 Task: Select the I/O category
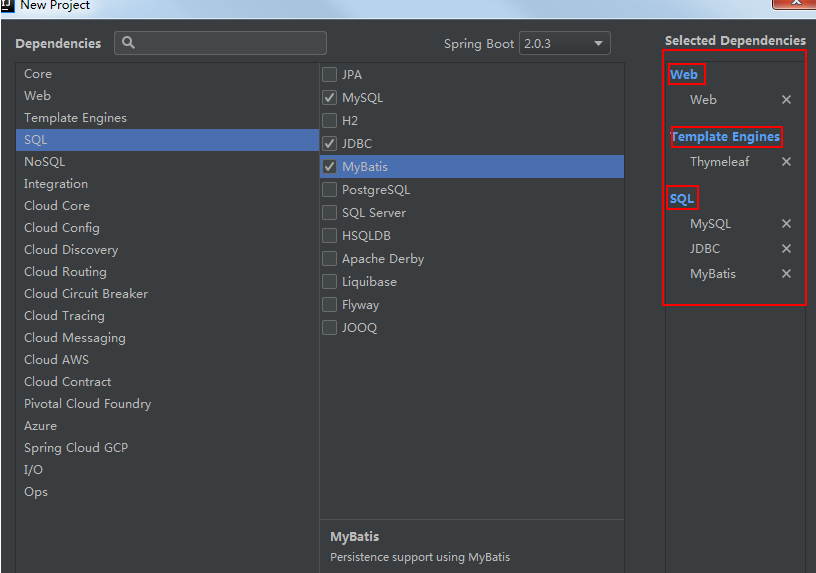coord(167,469)
